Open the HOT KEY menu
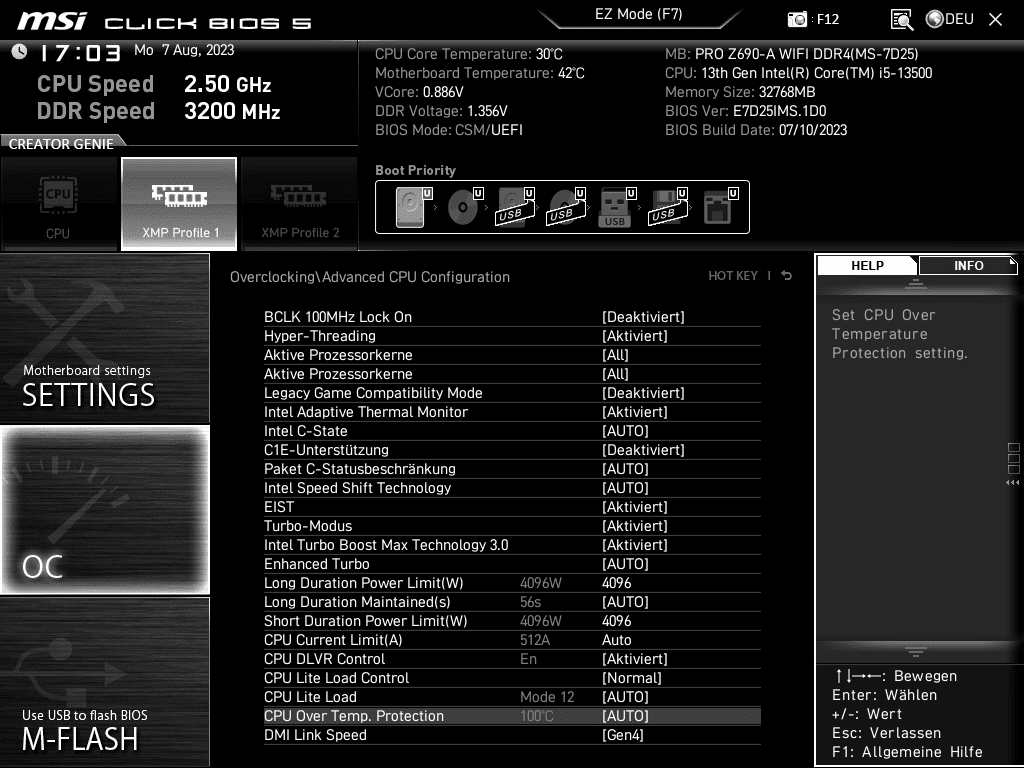Viewport: 1024px width, 768px height. tap(733, 276)
